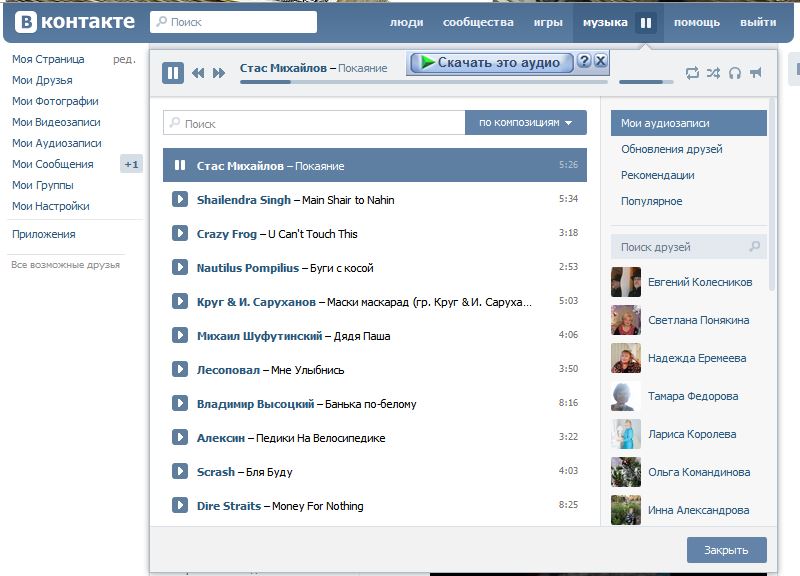
Task: Click the VKontakte logo
Action: pyautogui.click(x=75, y=22)
